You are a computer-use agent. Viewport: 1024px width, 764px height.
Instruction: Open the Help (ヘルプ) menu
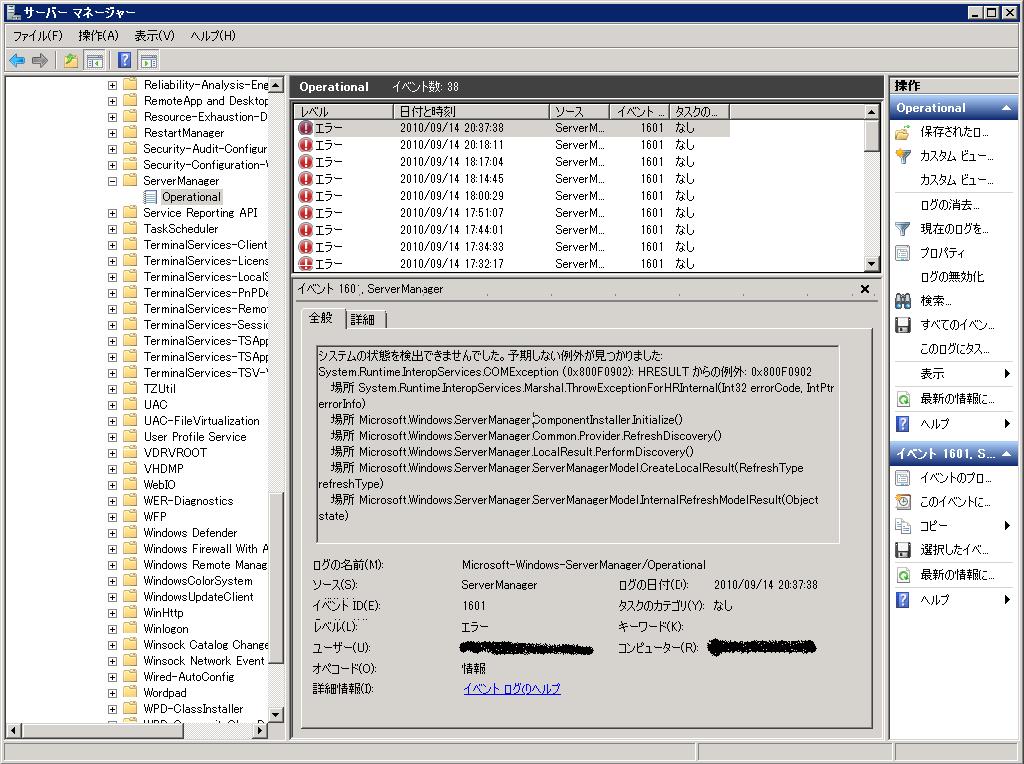[213, 35]
